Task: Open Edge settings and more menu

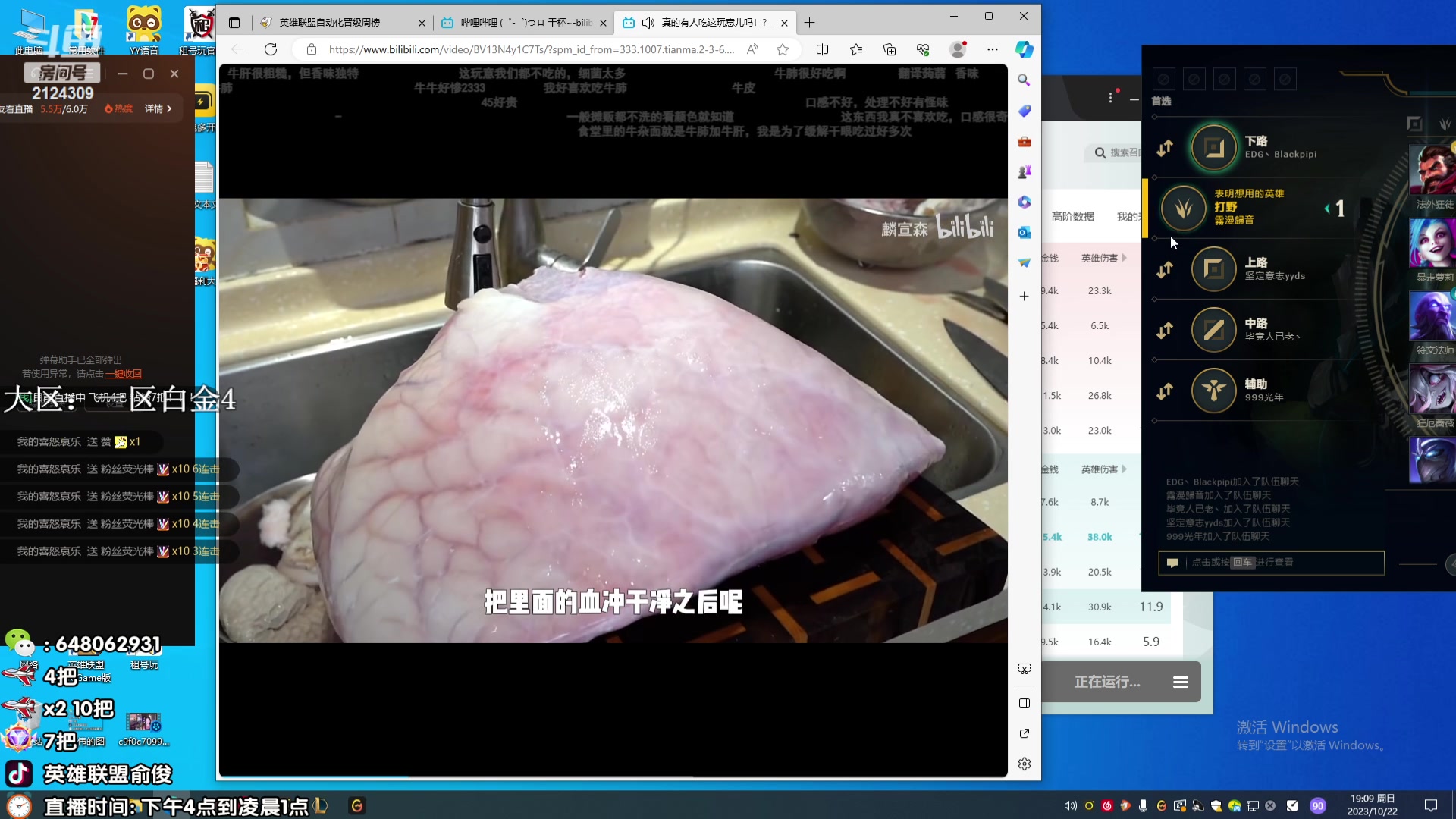Action: pyautogui.click(x=993, y=49)
